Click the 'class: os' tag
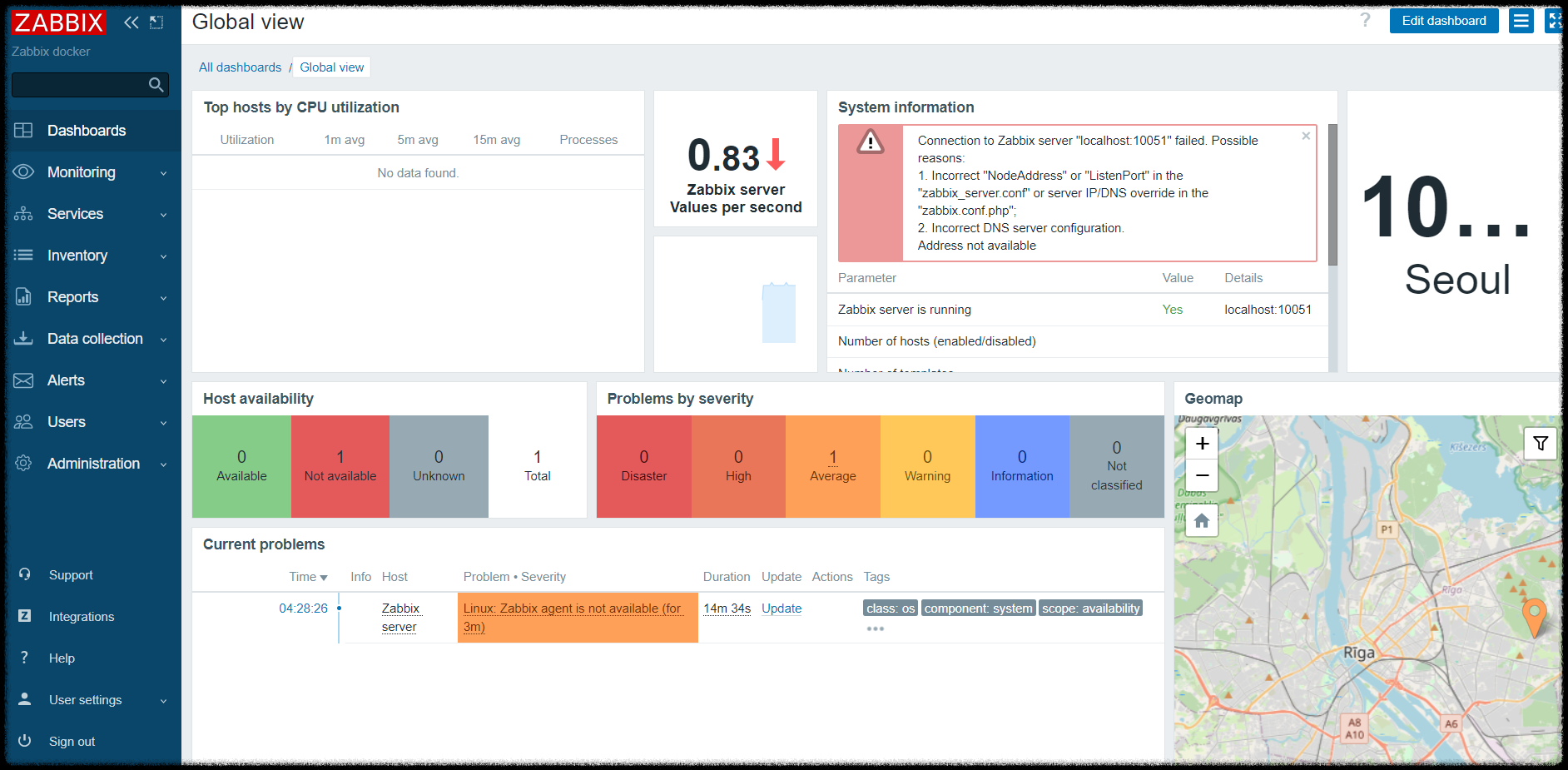This screenshot has width=1568, height=770. pos(891,609)
